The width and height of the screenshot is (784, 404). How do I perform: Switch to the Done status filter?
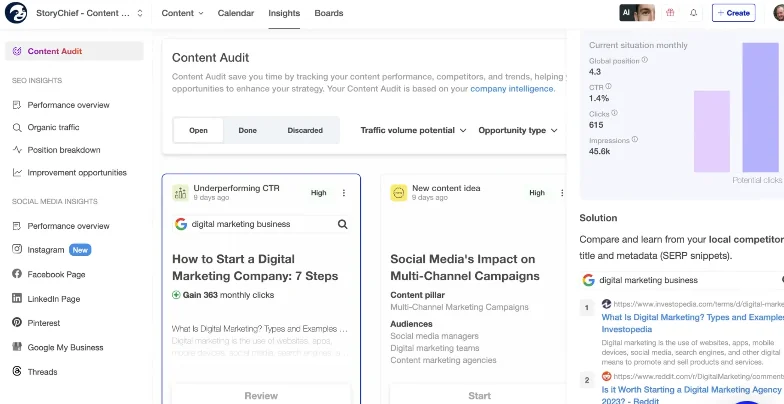[247, 130]
